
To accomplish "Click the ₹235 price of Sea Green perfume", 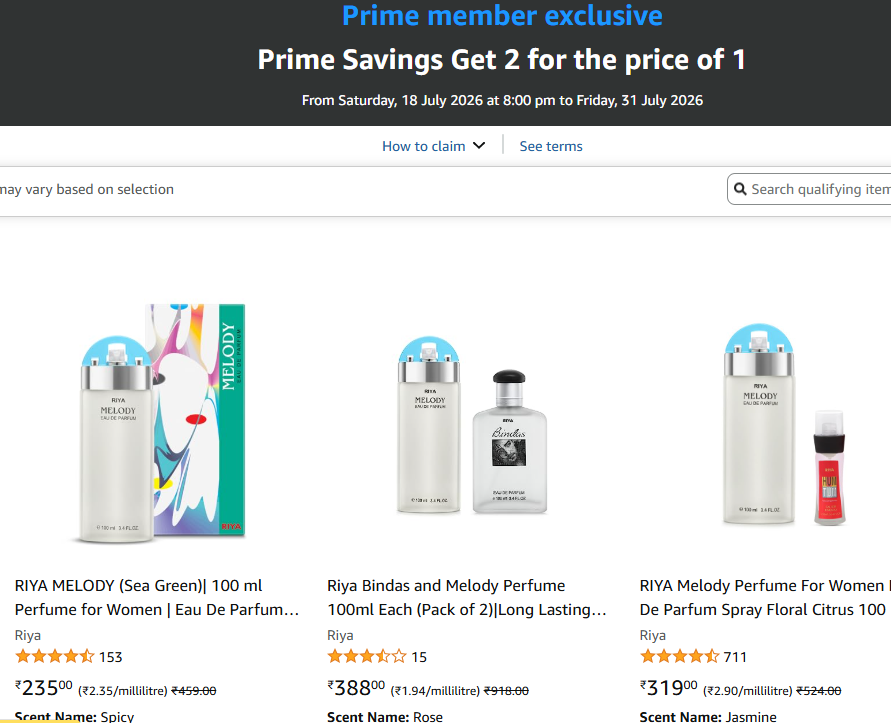I will coord(44,688).
